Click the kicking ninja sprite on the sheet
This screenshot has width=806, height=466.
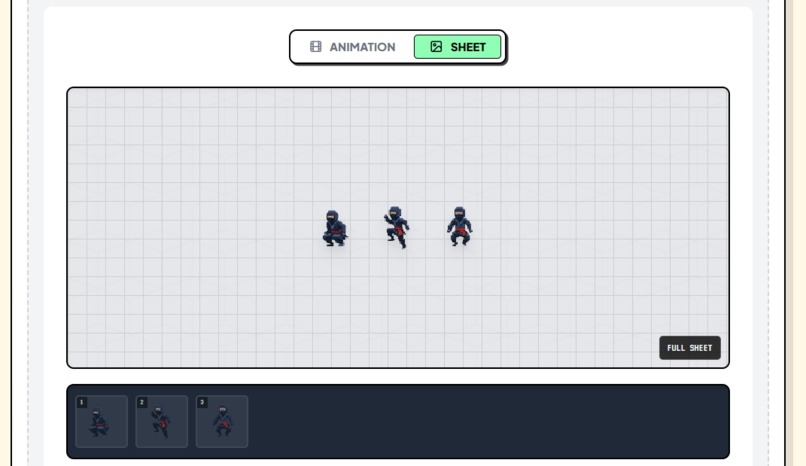[x=396, y=227]
